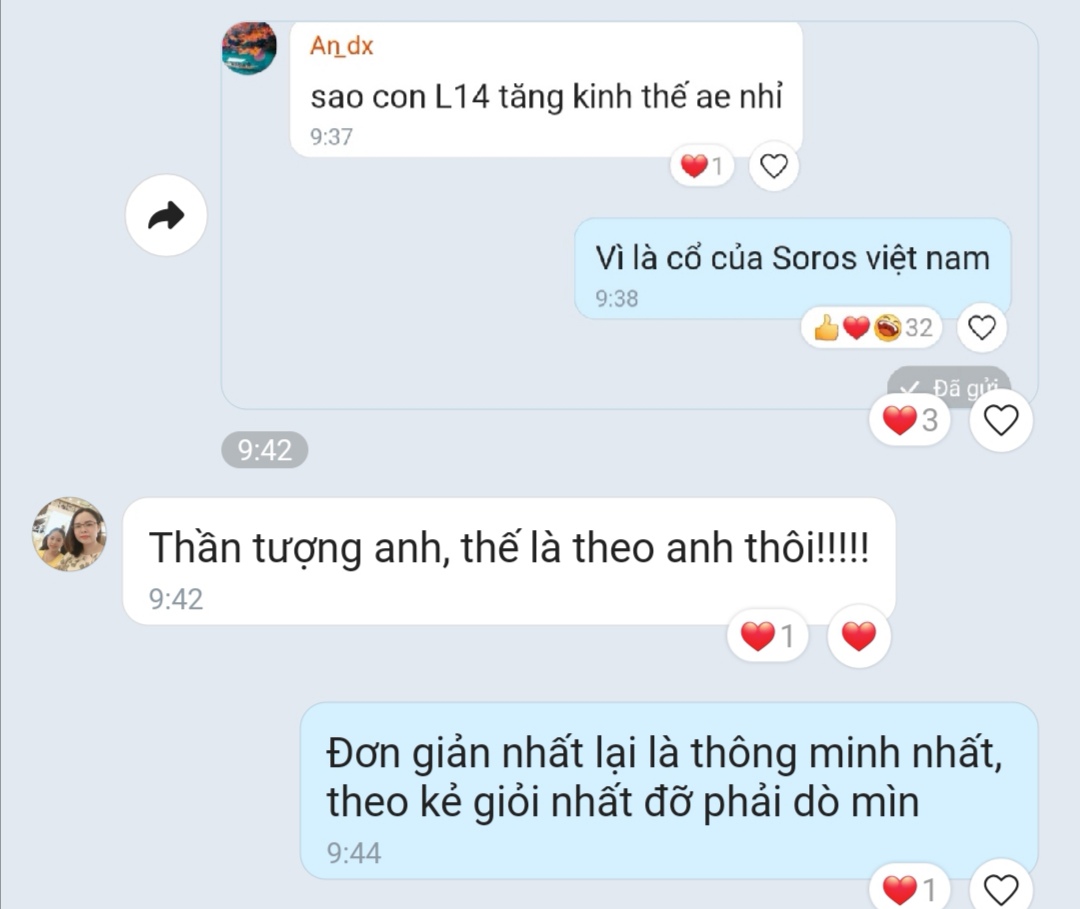Viewport: 1080px width, 909px height.
Task: Tap outline heart beside the 3 count
Action: pyautogui.click(x=1001, y=420)
